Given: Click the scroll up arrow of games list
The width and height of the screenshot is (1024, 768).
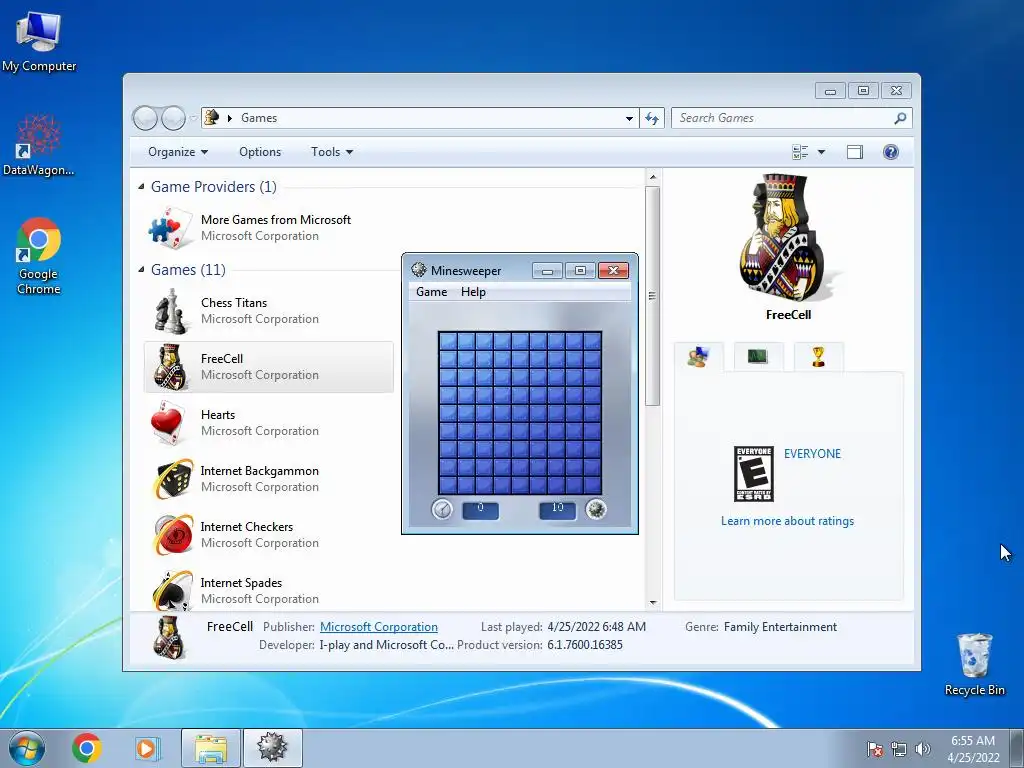Looking at the screenshot, I should click(x=652, y=177).
